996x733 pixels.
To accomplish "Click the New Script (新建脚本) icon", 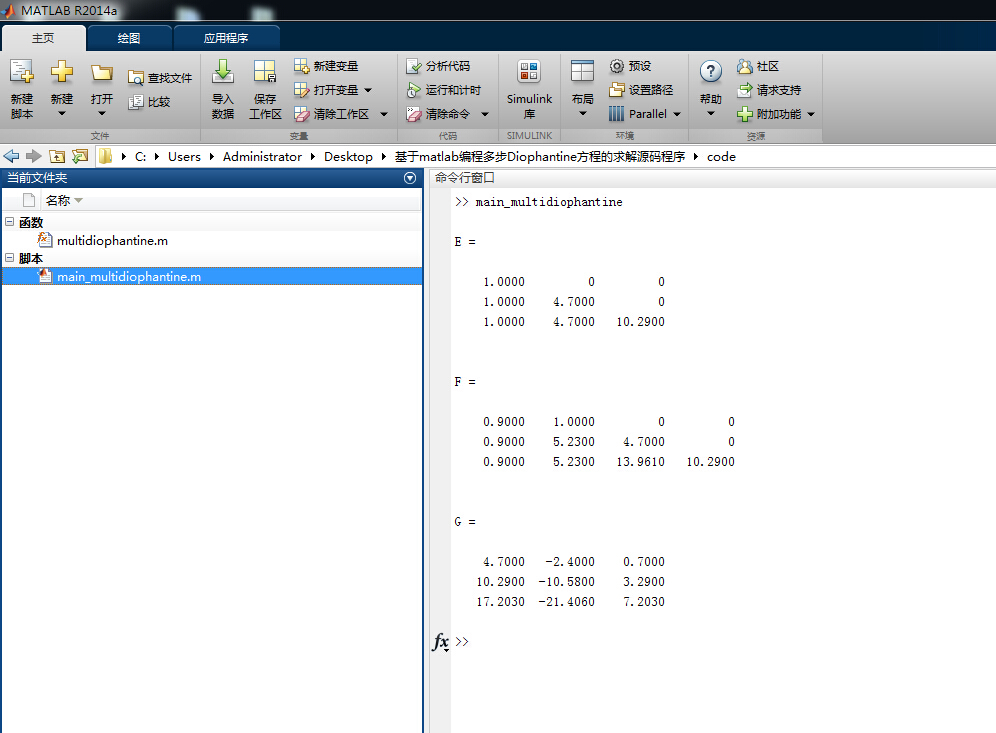I will (x=22, y=72).
